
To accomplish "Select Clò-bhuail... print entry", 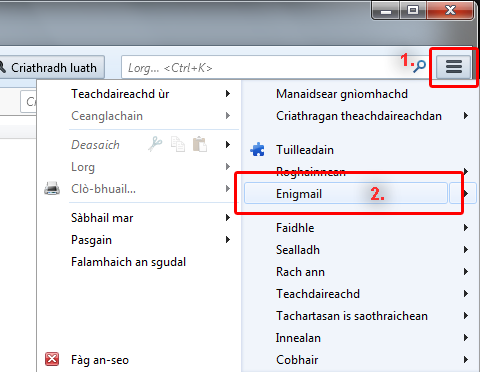I will pos(103,189).
